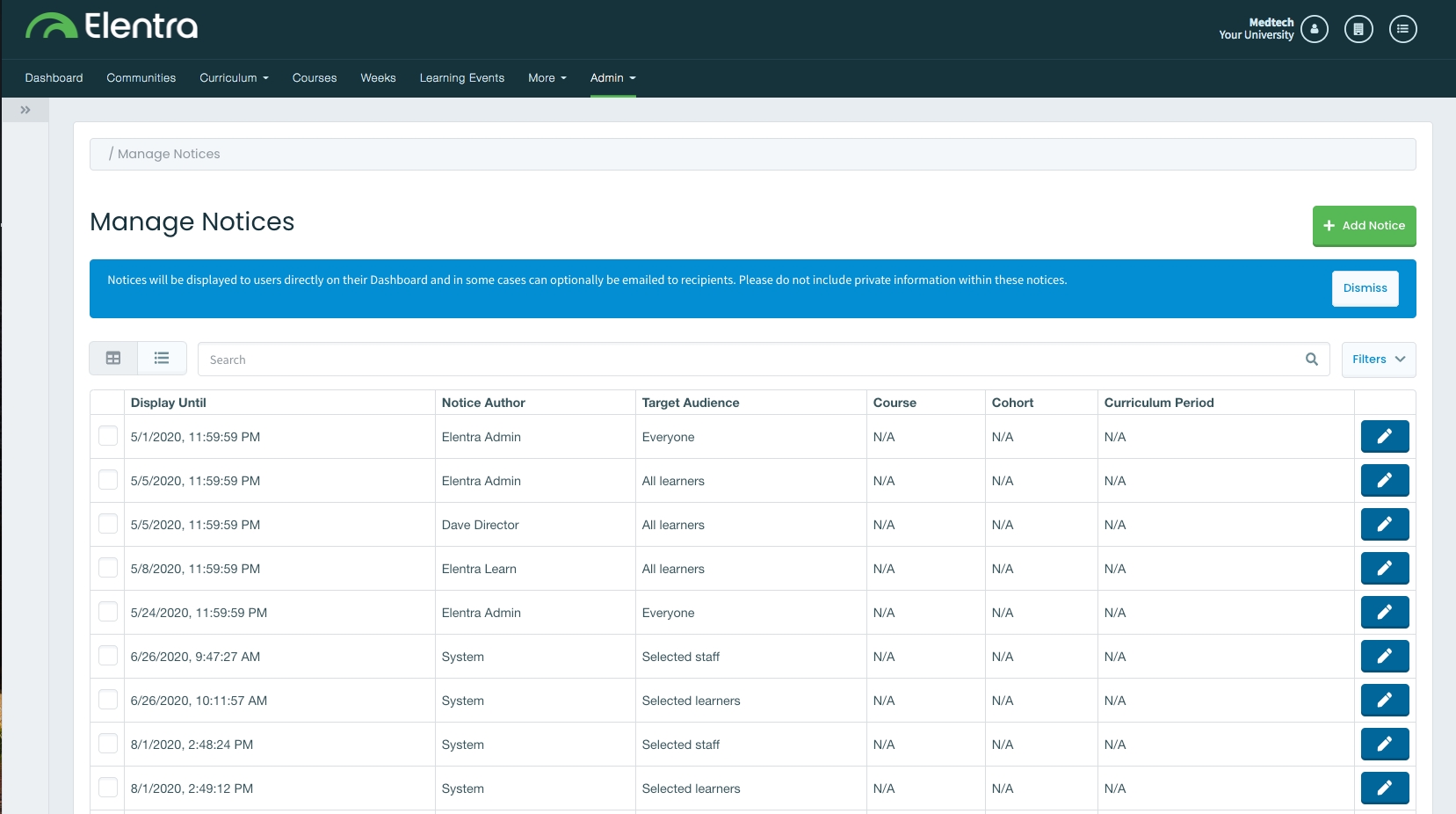Image resolution: width=1456 pixels, height=814 pixels.
Task: Go to Learning Events page
Action: point(461,78)
